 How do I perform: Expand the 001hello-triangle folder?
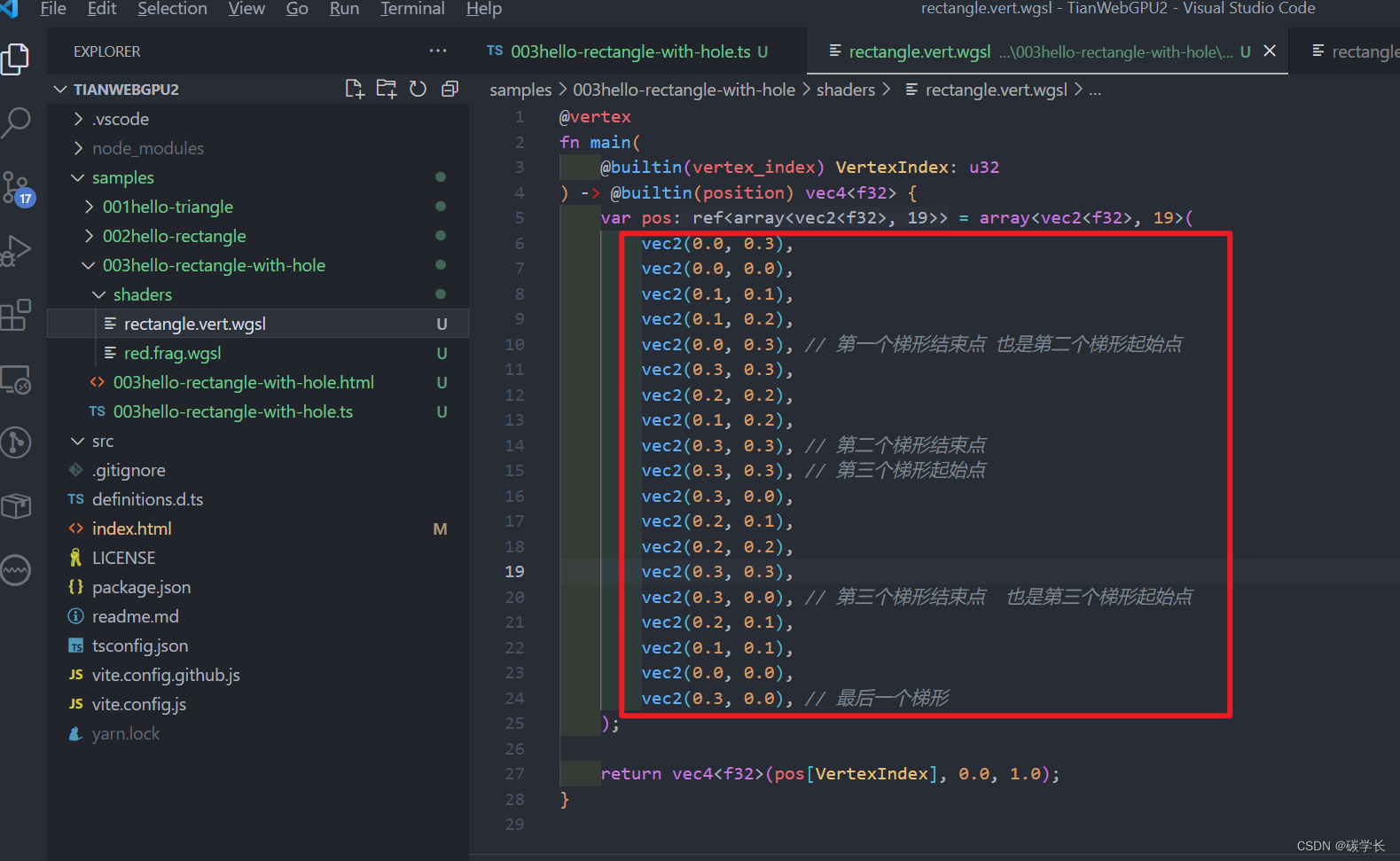point(89,207)
